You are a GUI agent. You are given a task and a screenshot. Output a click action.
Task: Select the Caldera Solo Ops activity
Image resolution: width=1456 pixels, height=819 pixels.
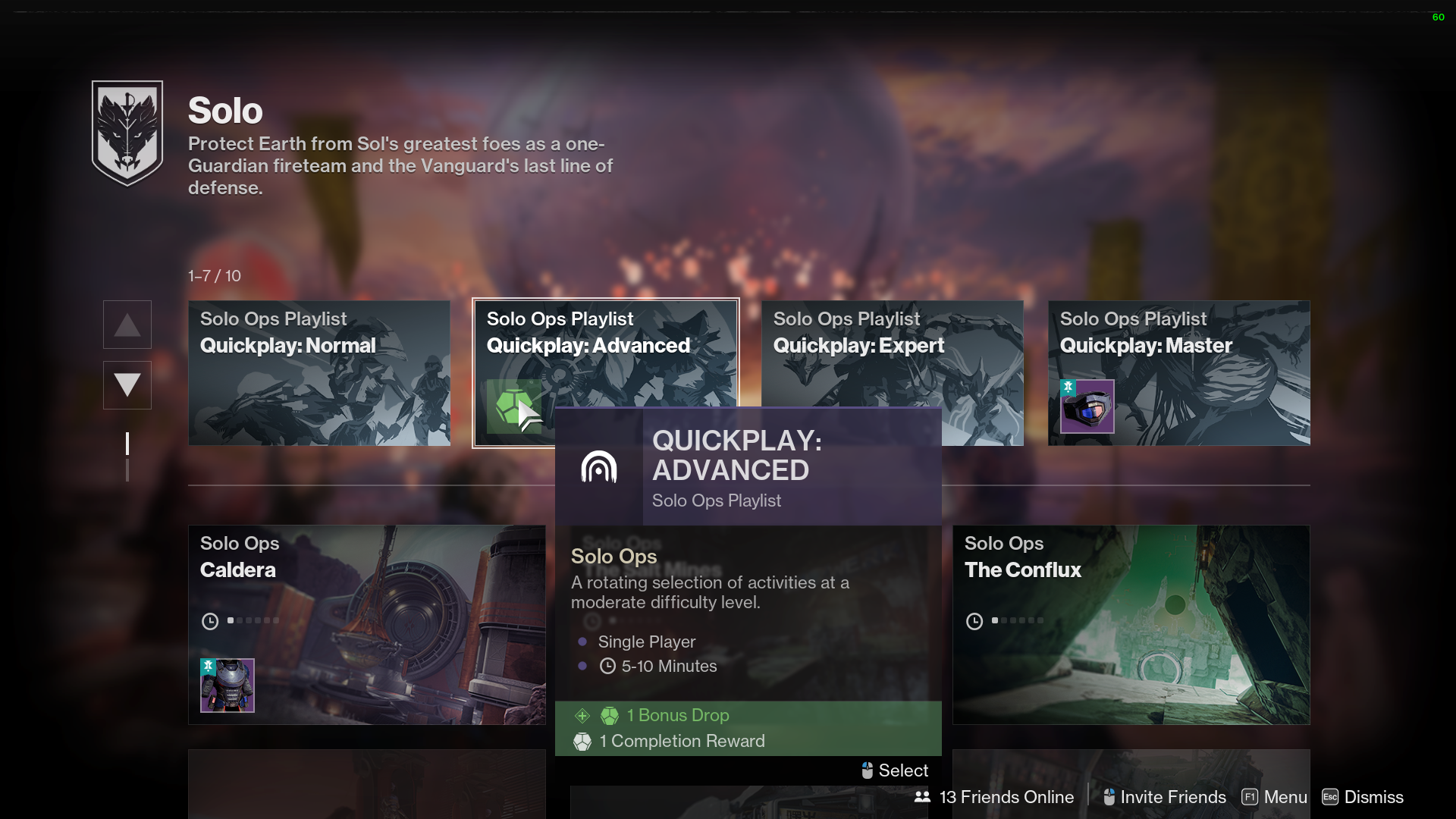367,625
